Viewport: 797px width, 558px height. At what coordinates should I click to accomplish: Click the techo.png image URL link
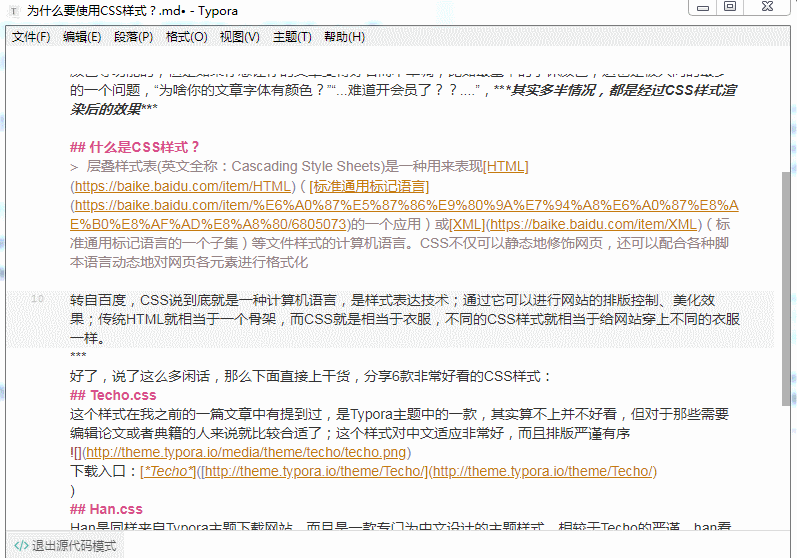pyautogui.click(x=248, y=452)
